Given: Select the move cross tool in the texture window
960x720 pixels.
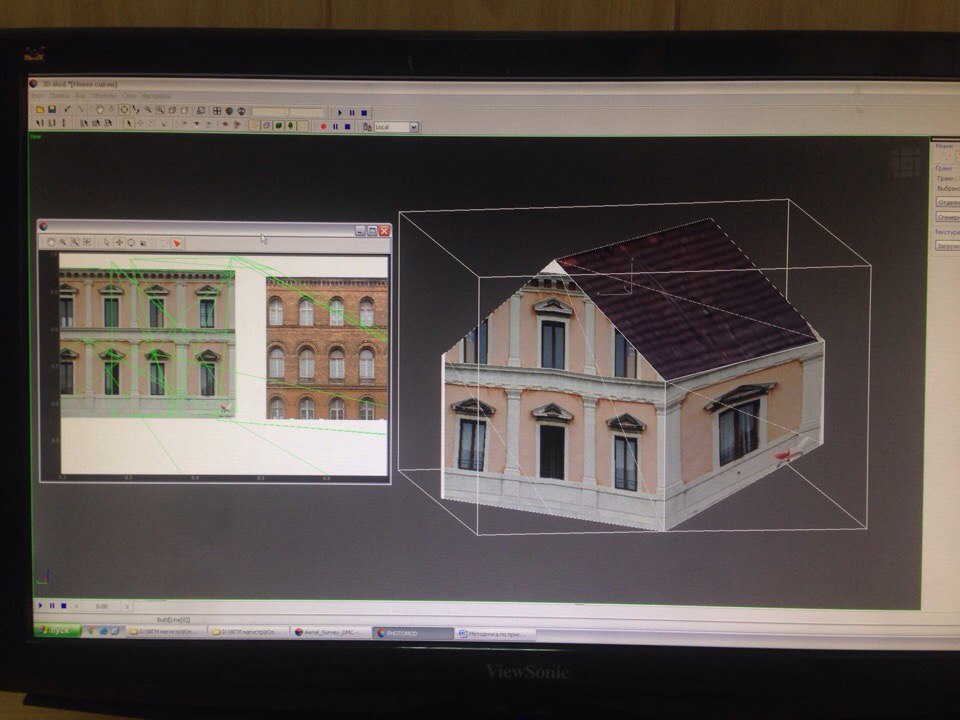Looking at the screenshot, I should tap(119, 242).
